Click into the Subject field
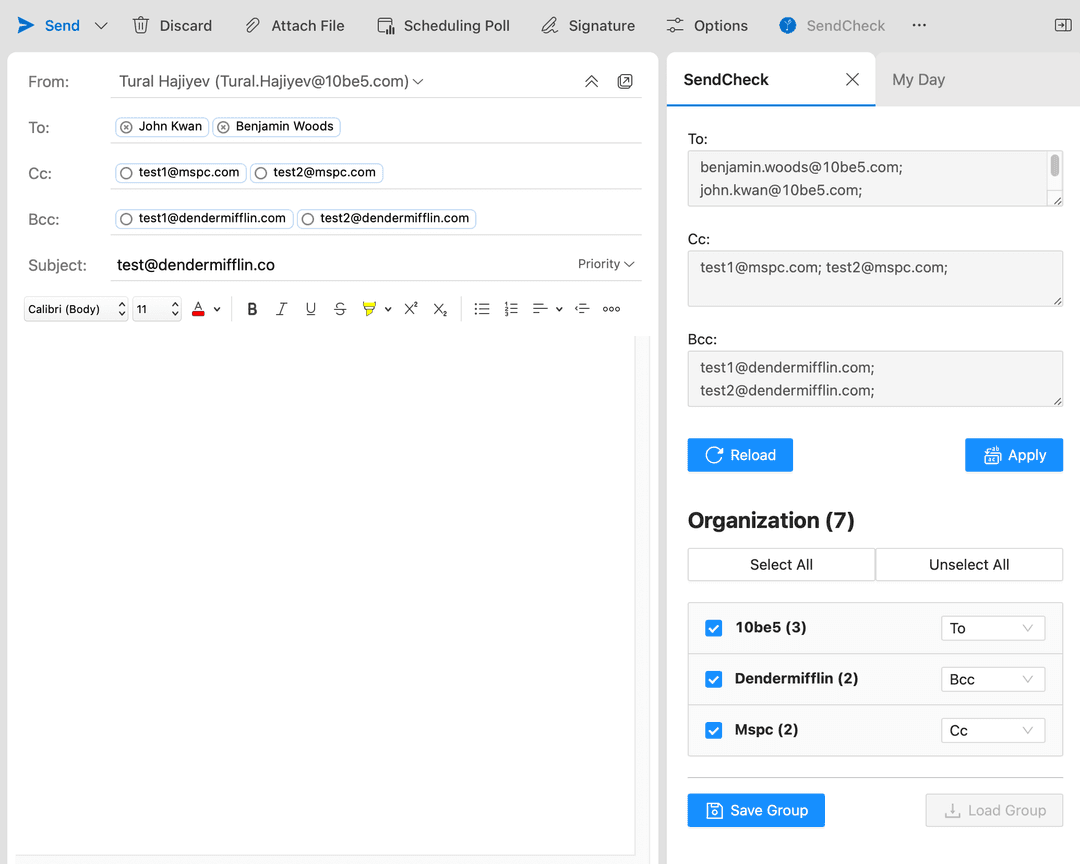The height and width of the screenshot is (864, 1080). [340, 265]
